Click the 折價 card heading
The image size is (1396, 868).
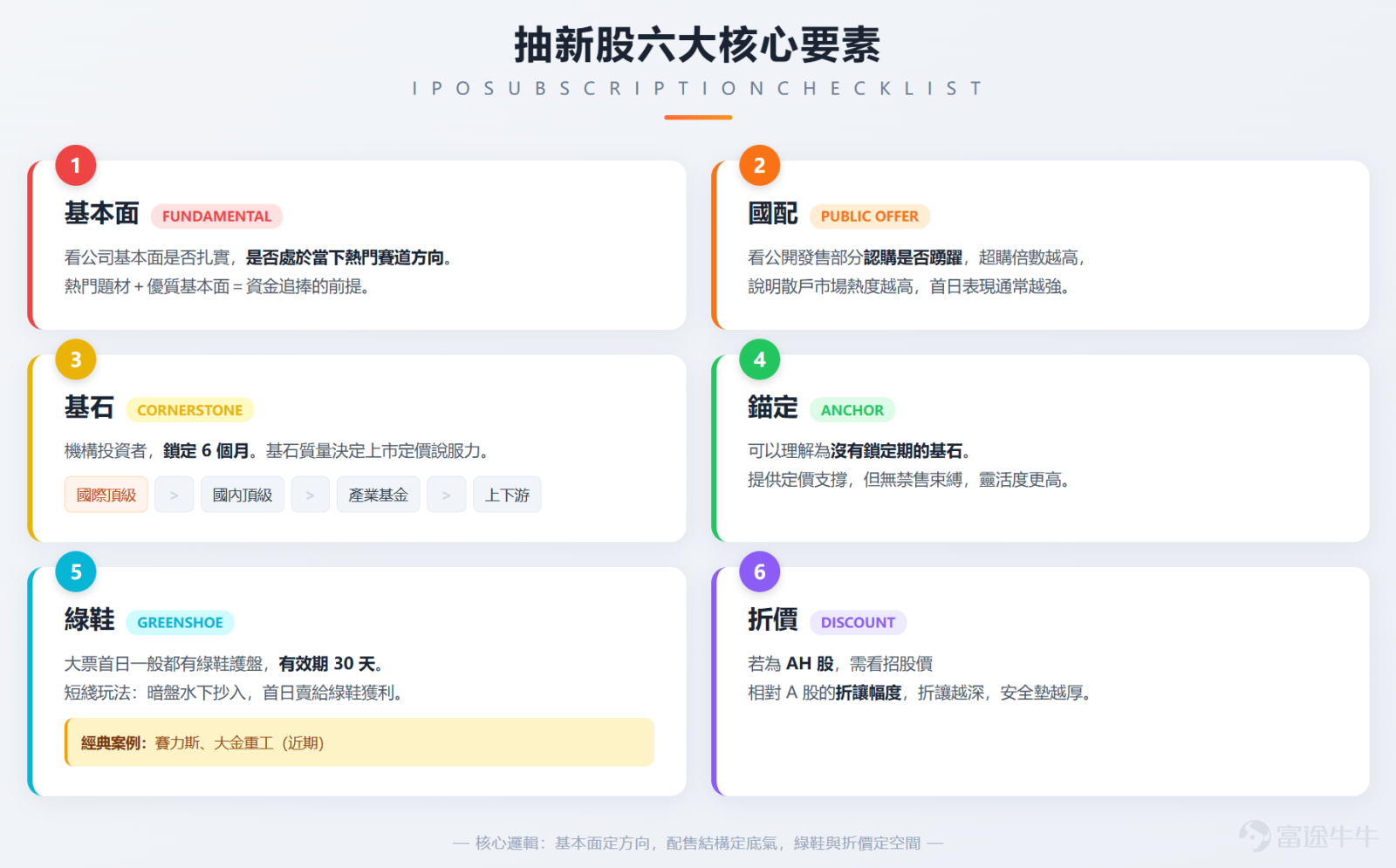(773, 619)
